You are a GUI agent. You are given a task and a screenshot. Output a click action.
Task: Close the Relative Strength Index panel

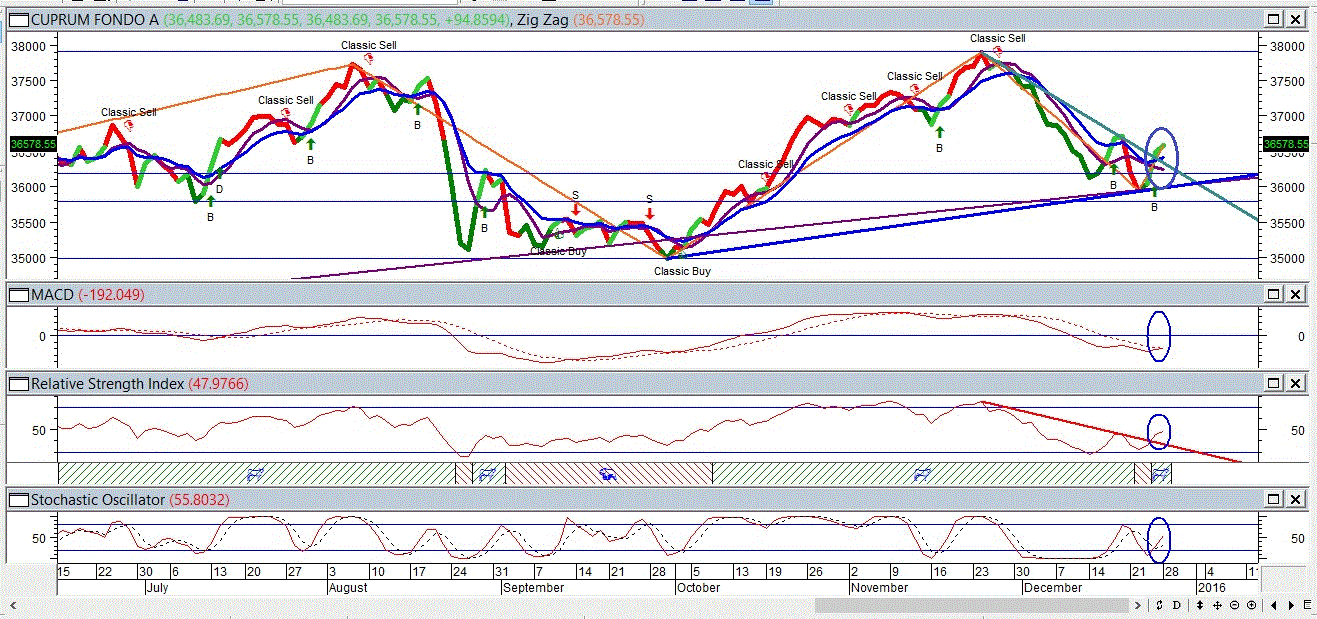(1296, 383)
